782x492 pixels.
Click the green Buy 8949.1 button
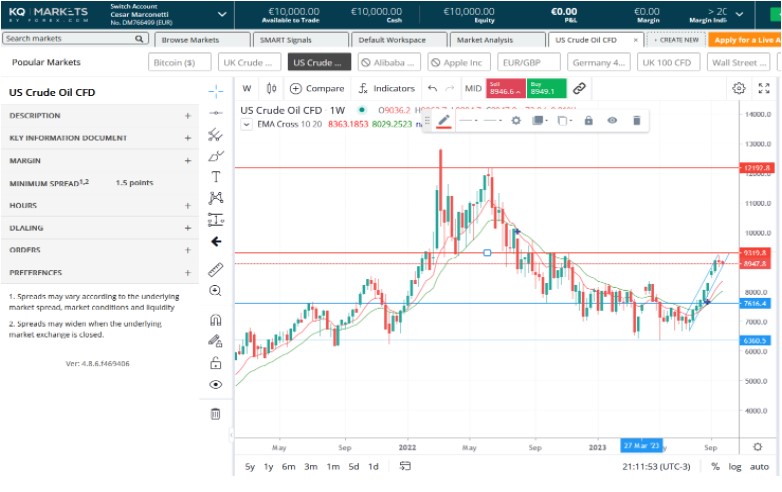click(x=546, y=88)
